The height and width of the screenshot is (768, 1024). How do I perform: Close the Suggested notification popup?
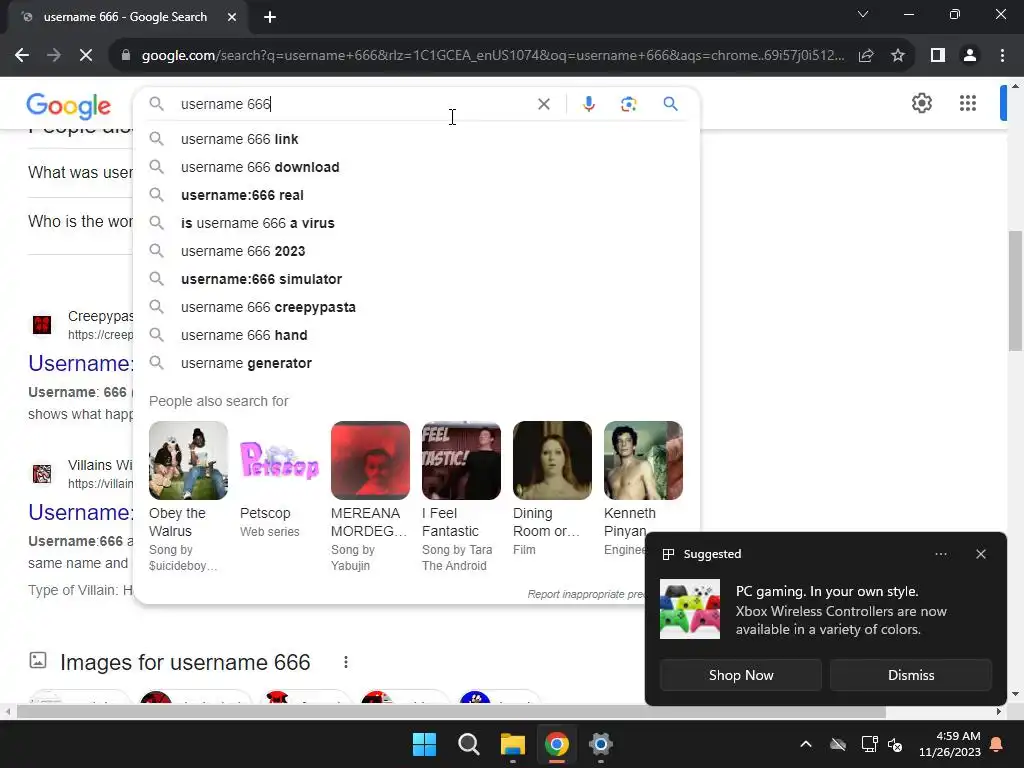tap(980, 554)
